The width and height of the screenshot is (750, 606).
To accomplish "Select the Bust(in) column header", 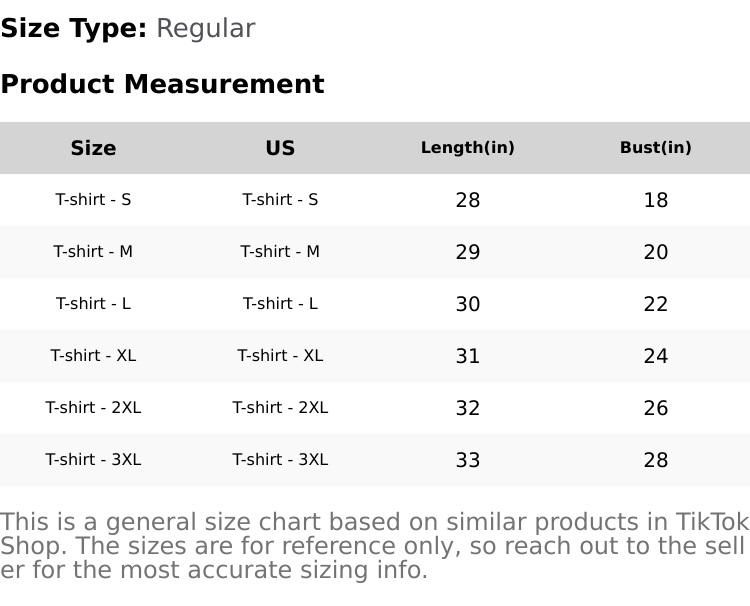I will point(655,148).
